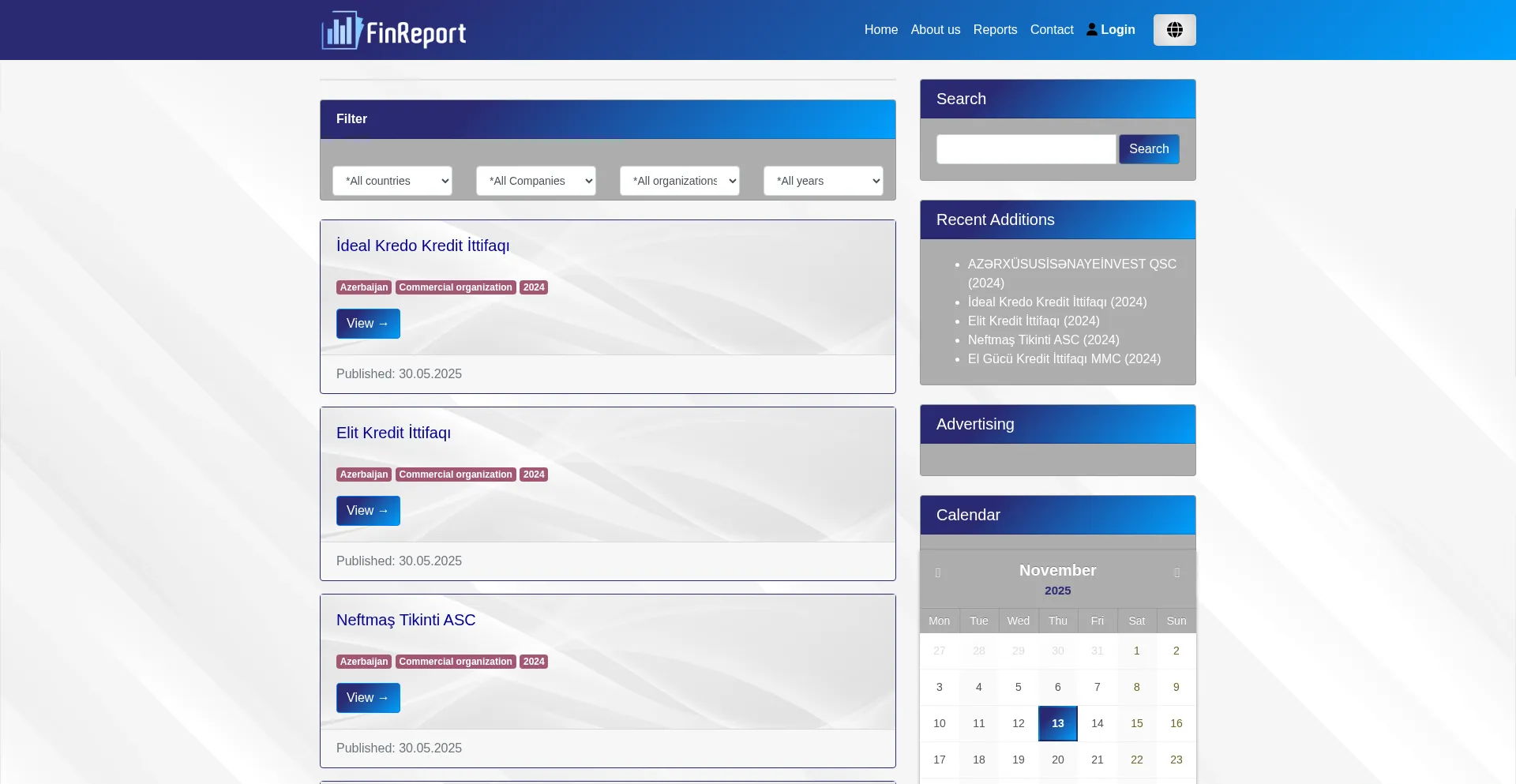This screenshot has width=1516, height=784.
Task: Click the Login user icon link
Action: pos(1110,30)
